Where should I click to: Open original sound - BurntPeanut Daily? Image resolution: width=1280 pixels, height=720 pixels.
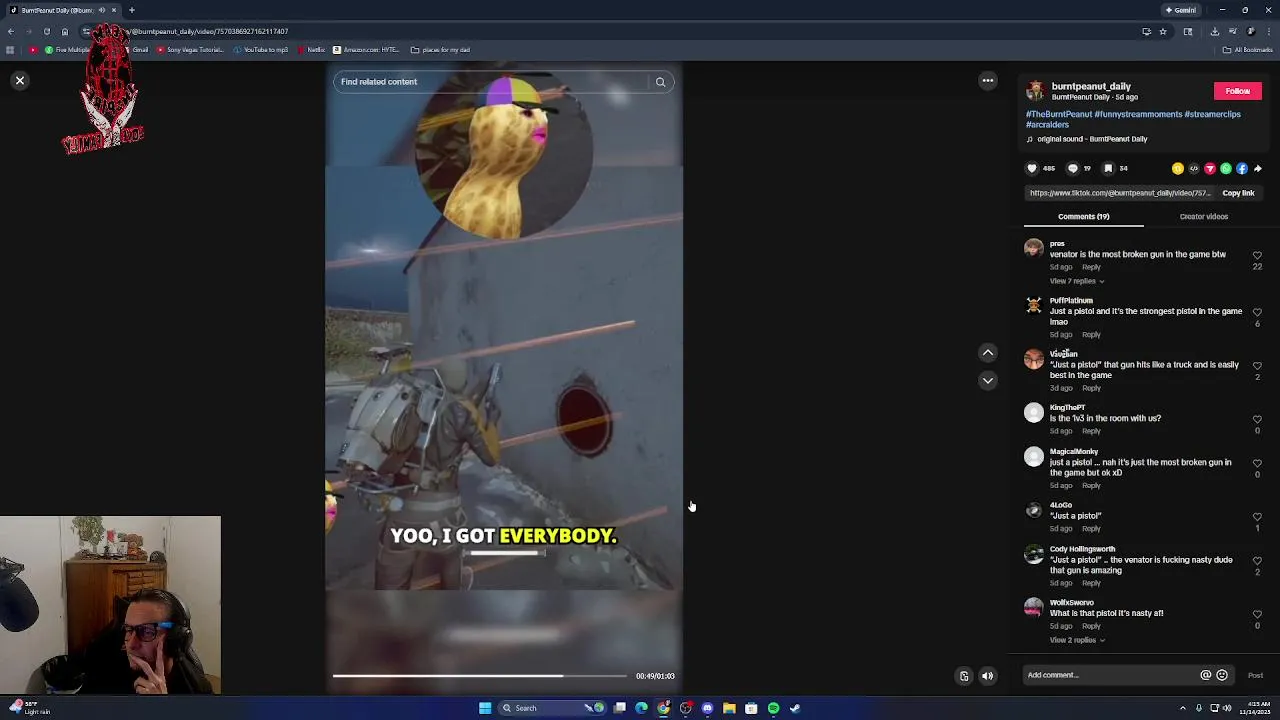point(1093,139)
